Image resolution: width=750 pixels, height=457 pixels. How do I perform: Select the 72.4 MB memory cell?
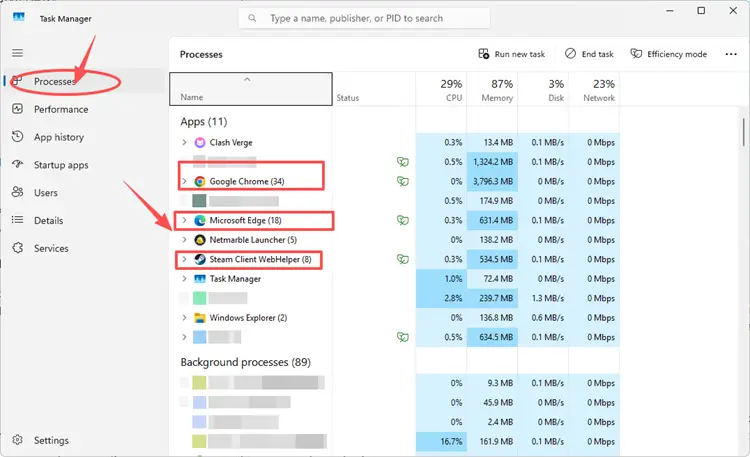(x=492, y=279)
